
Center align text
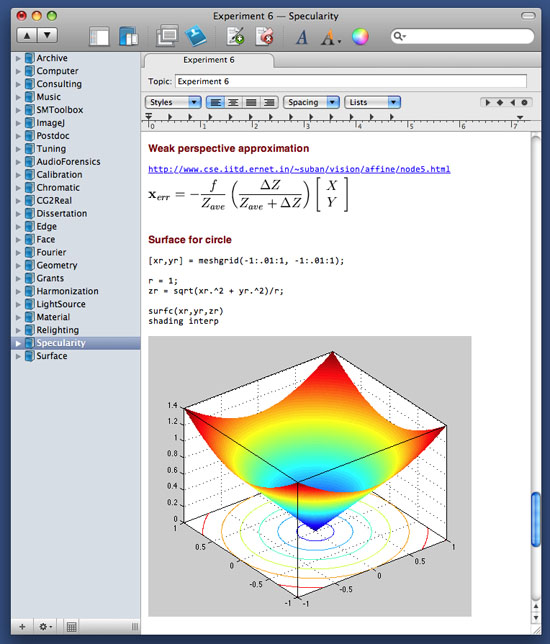[233, 102]
